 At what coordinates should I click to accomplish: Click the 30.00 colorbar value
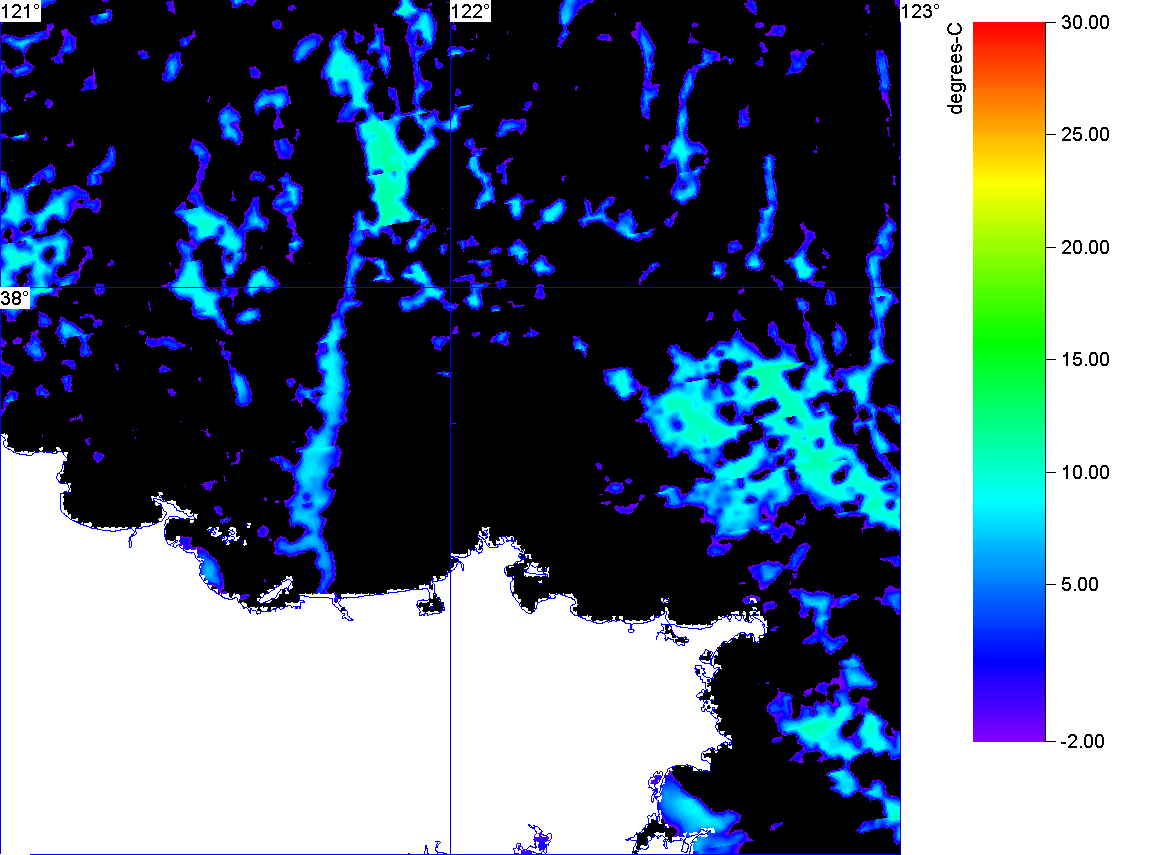[x=1085, y=22]
